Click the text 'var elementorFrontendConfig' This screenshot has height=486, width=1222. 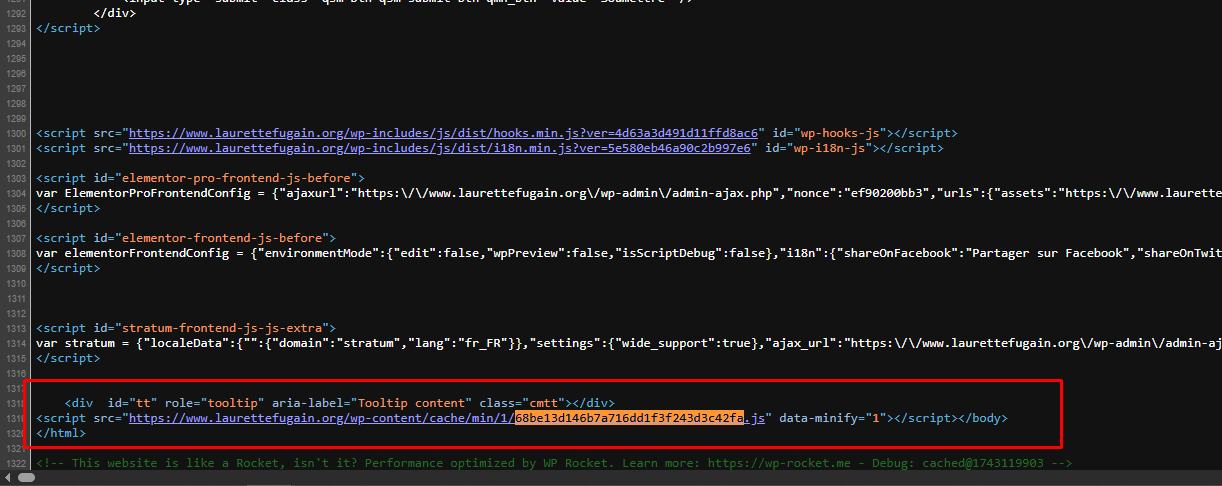pos(133,253)
